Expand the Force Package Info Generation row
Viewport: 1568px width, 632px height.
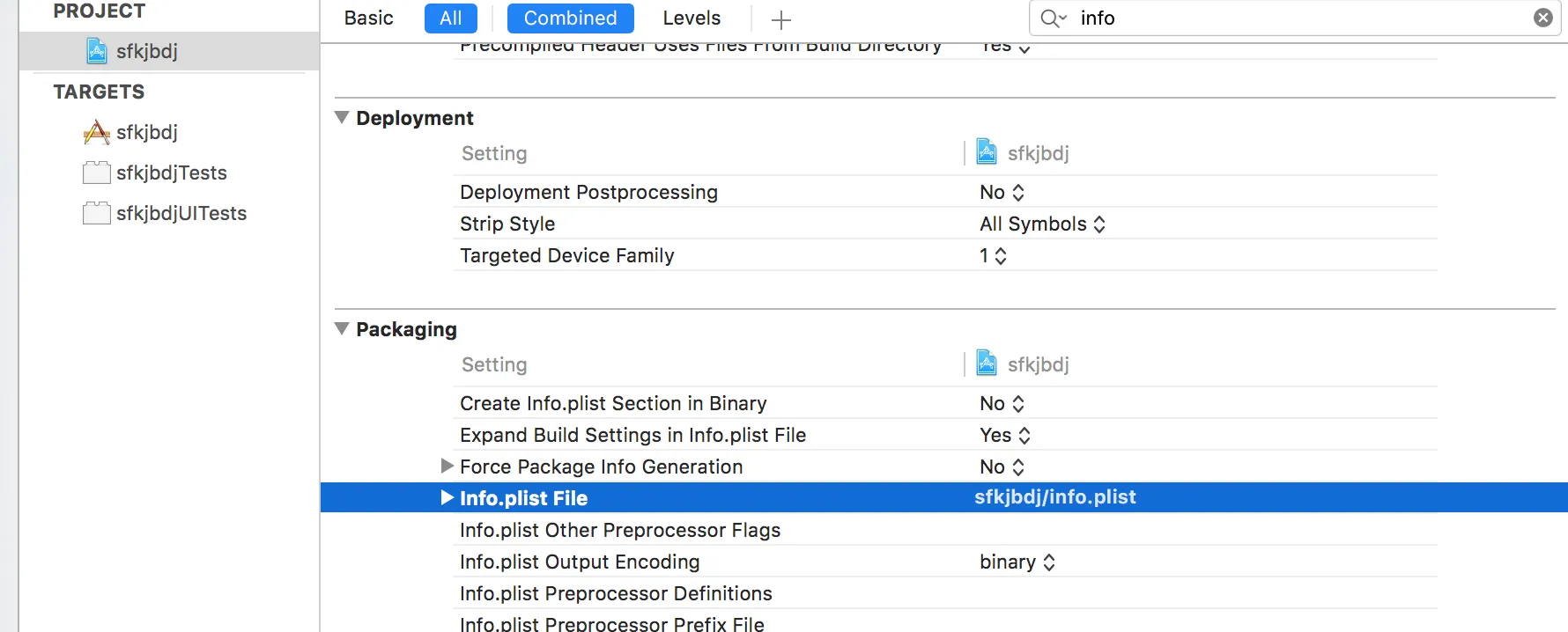pyautogui.click(x=447, y=466)
